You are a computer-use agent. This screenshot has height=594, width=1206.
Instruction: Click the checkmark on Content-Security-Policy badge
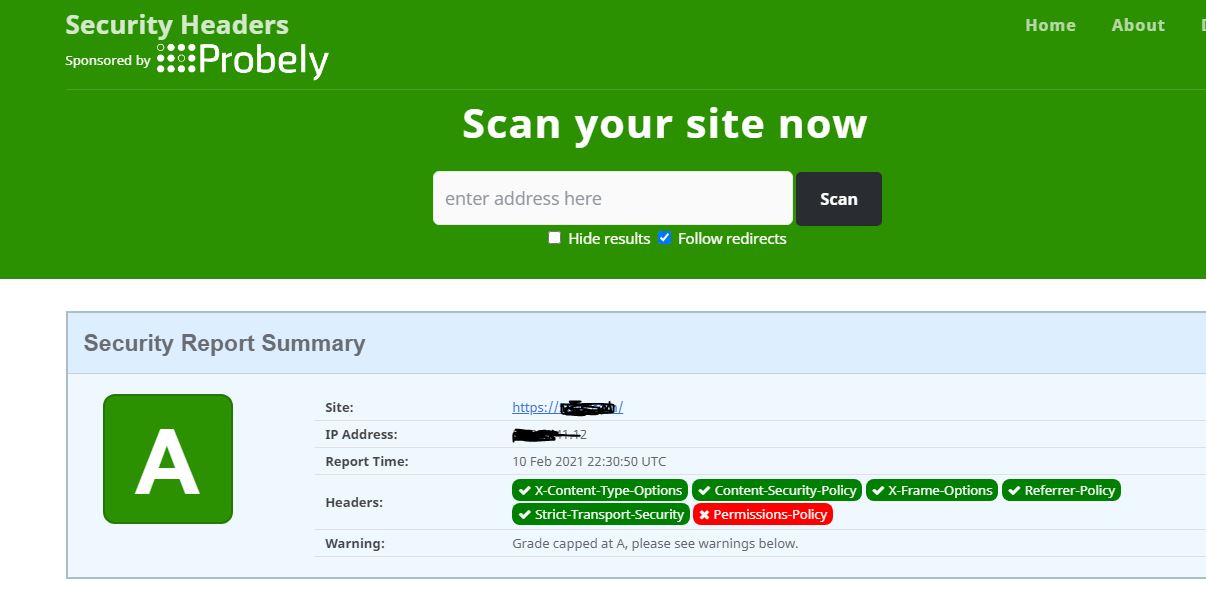click(705, 490)
